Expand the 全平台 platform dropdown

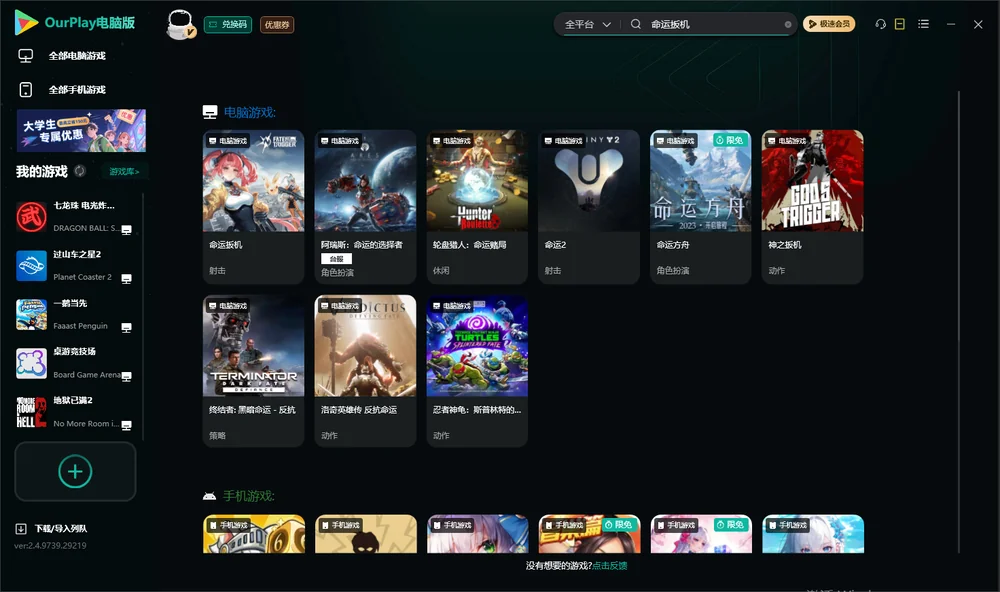[x=587, y=24]
